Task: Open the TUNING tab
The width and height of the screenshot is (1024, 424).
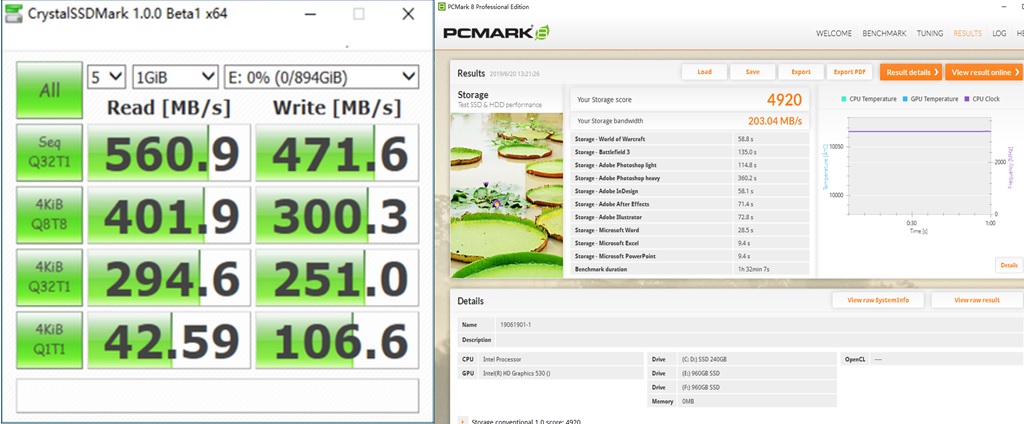Action: pos(931,33)
